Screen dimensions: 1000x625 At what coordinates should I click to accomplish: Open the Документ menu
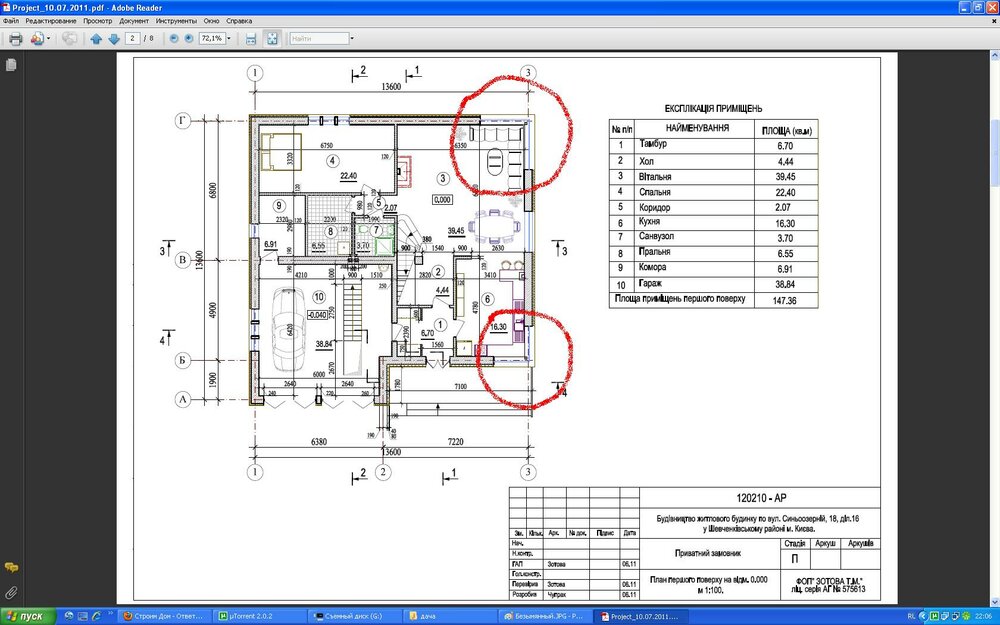click(x=134, y=21)
